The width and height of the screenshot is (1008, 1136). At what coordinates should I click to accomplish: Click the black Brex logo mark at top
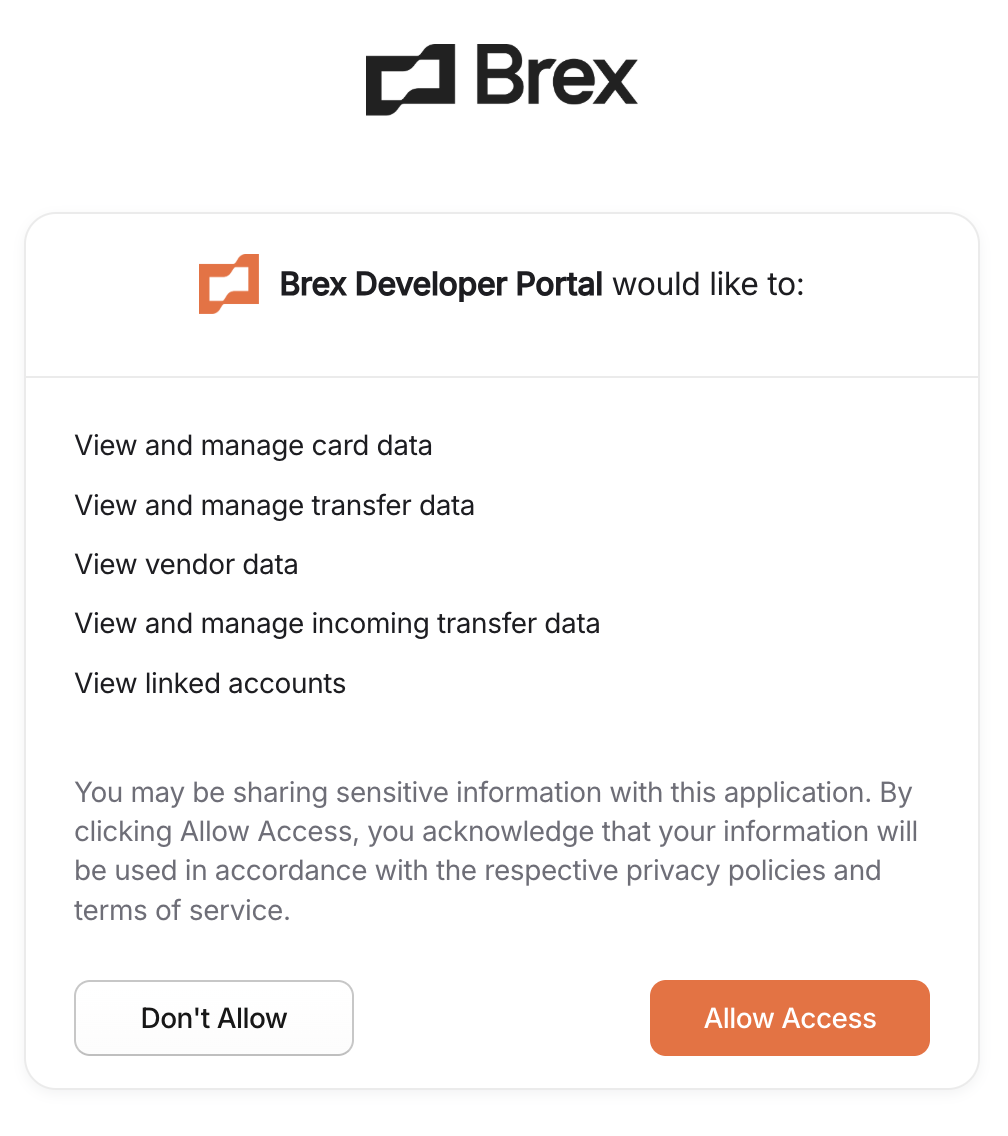pyautogui.click(x=410, y=79)
